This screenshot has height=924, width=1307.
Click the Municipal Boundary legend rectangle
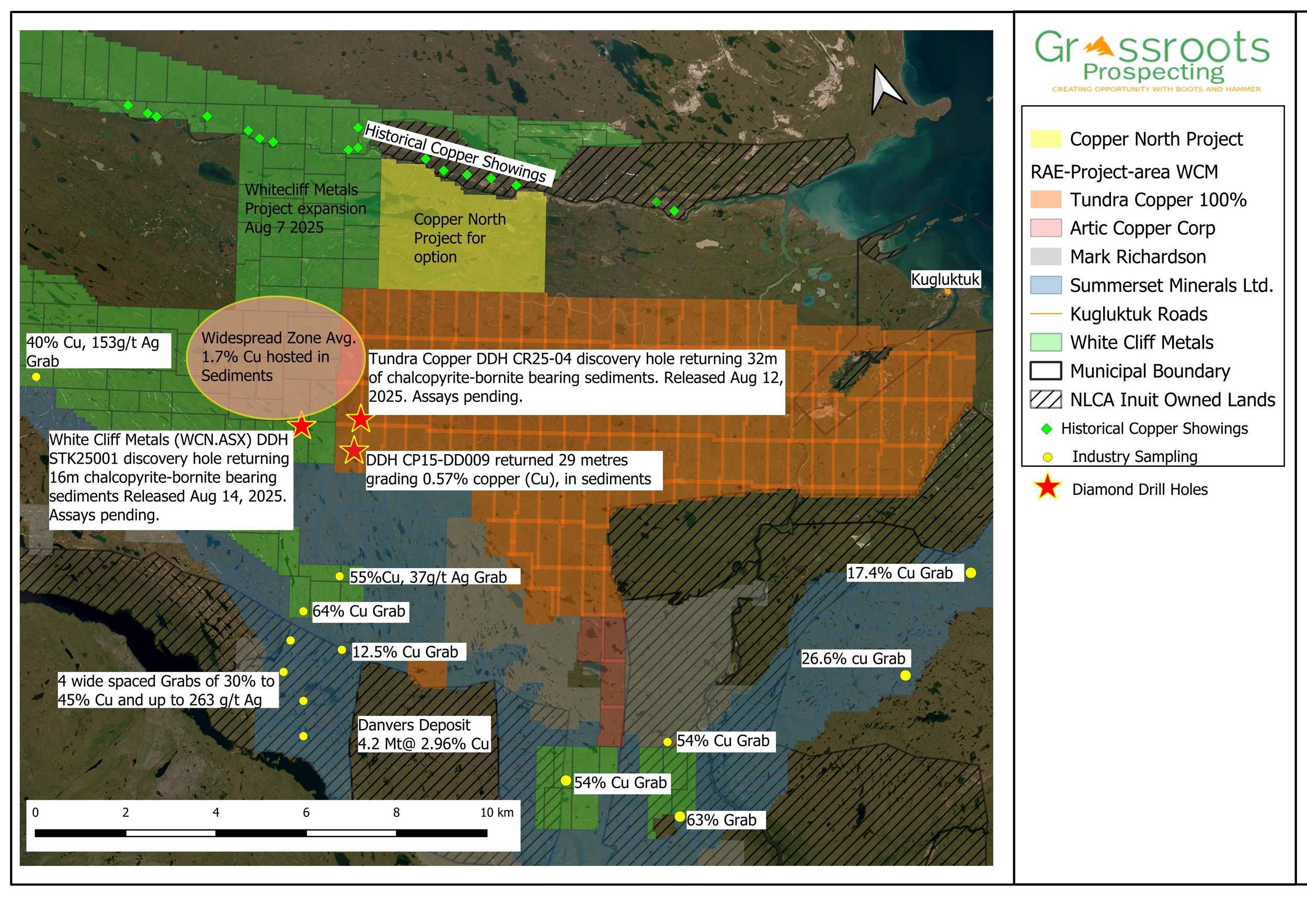pyautogui.click(x=1046, y=371)
